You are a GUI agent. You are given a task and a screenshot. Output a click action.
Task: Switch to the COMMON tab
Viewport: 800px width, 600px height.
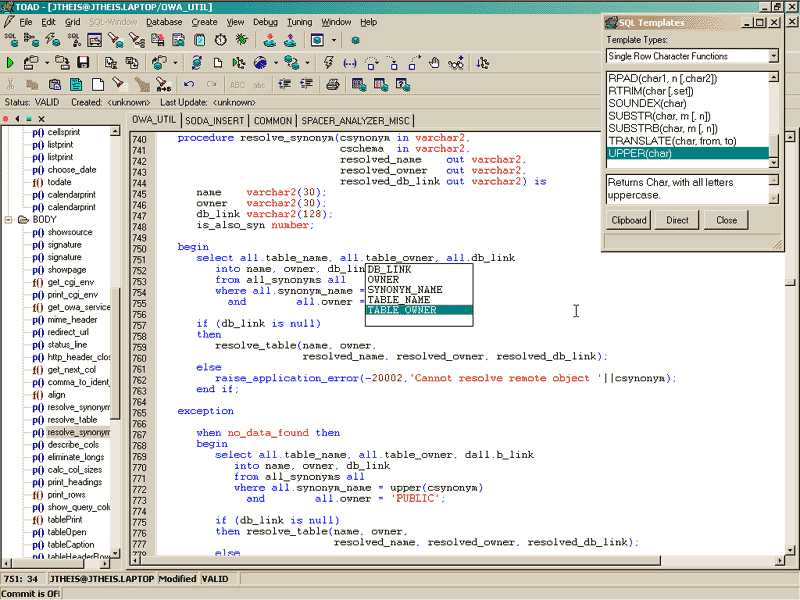pyautogui.click(x=273, y=121)
